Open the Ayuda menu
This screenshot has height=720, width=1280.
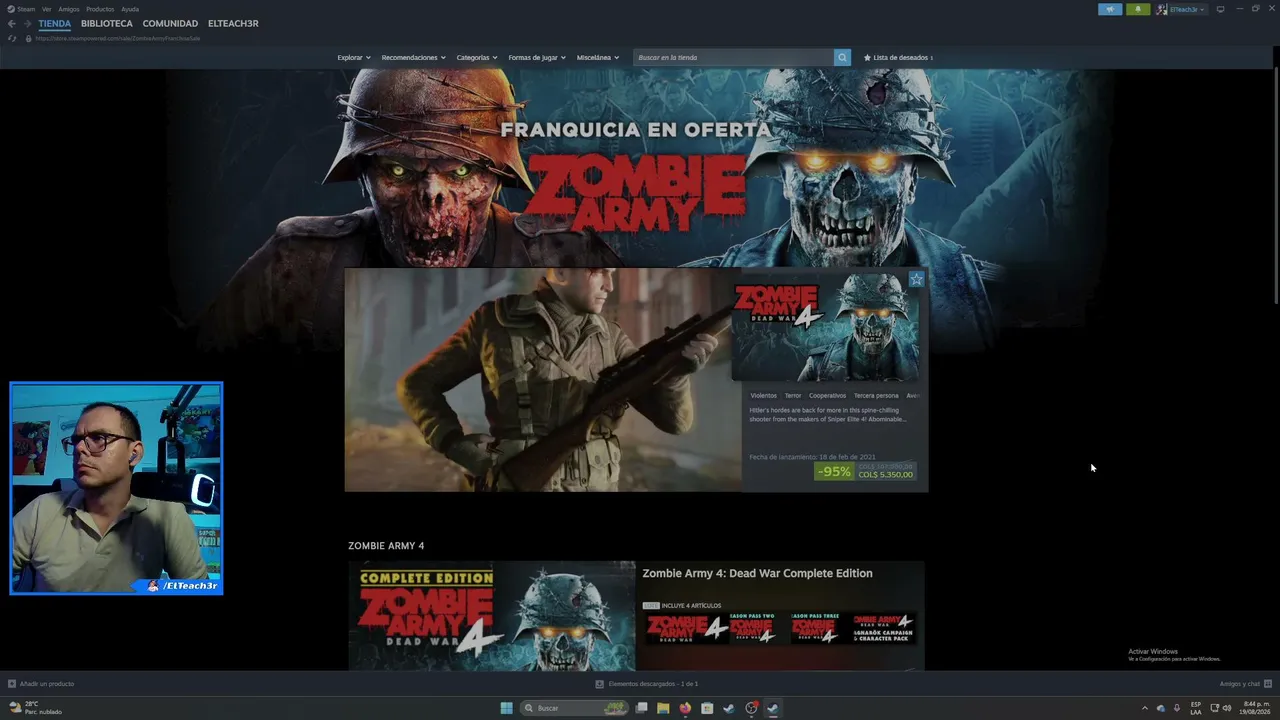[x=130, y=9]
